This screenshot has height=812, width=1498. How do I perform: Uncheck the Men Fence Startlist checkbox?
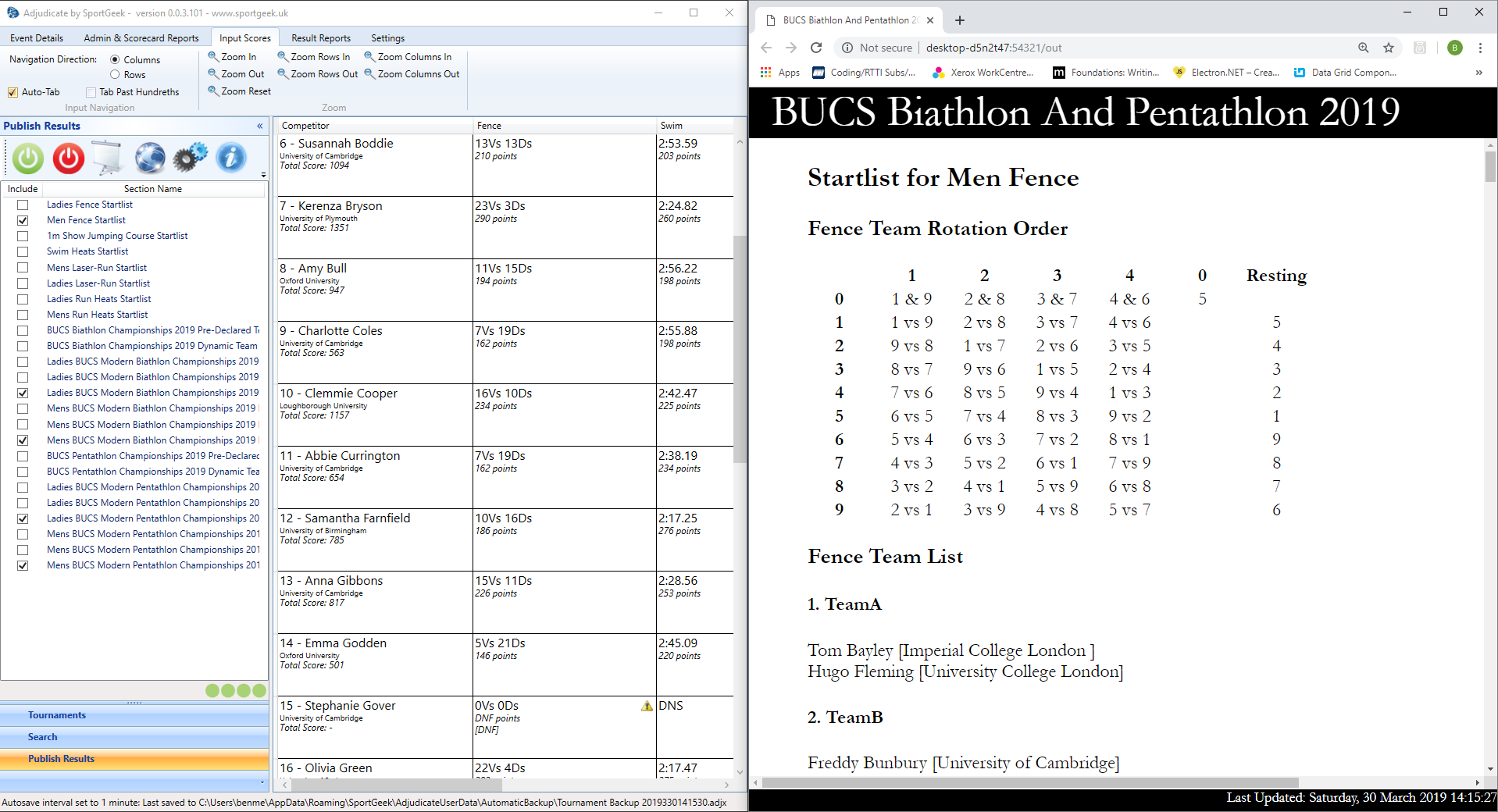tap(23, 220)
